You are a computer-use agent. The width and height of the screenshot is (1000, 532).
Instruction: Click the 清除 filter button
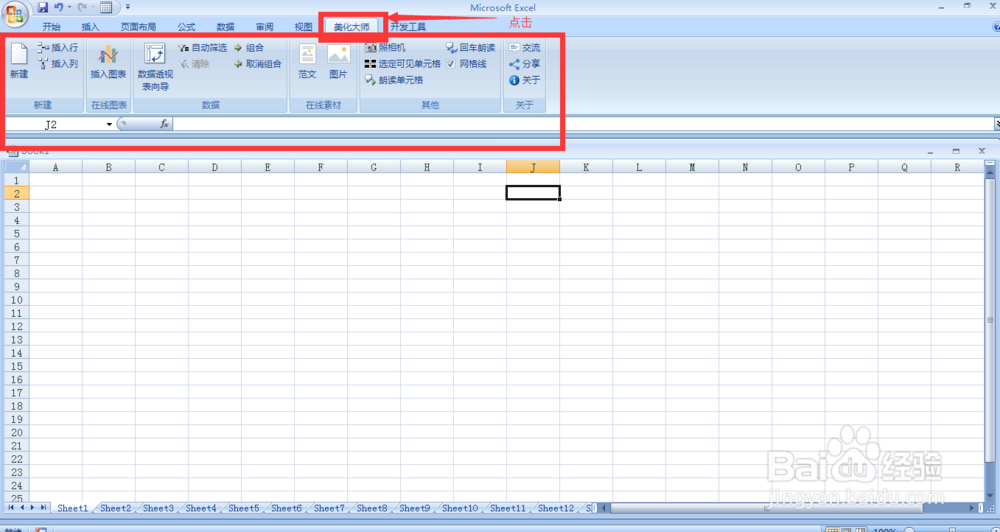click(194, 64)
